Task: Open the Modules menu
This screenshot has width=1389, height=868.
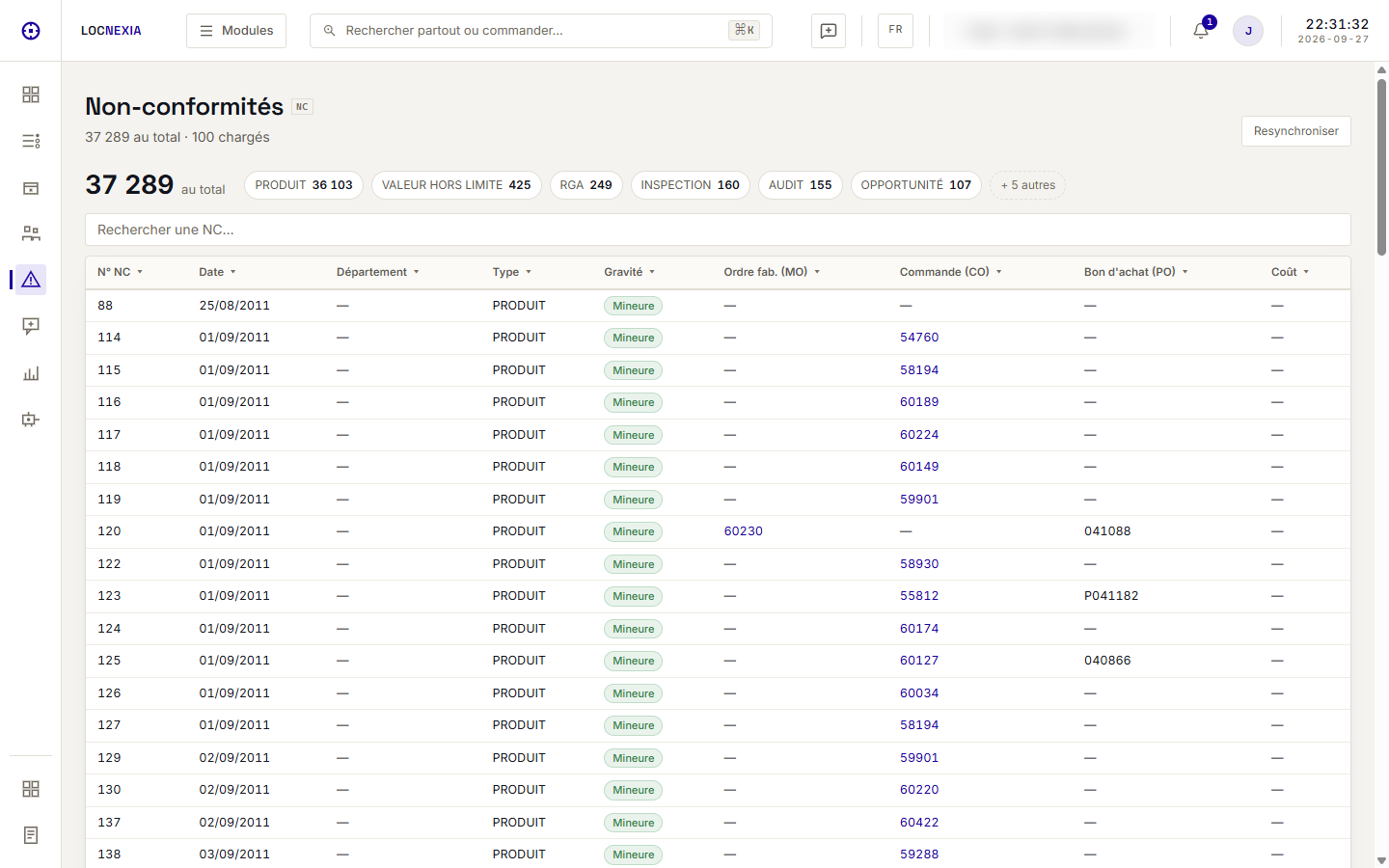Action: [x=236, y=31]
